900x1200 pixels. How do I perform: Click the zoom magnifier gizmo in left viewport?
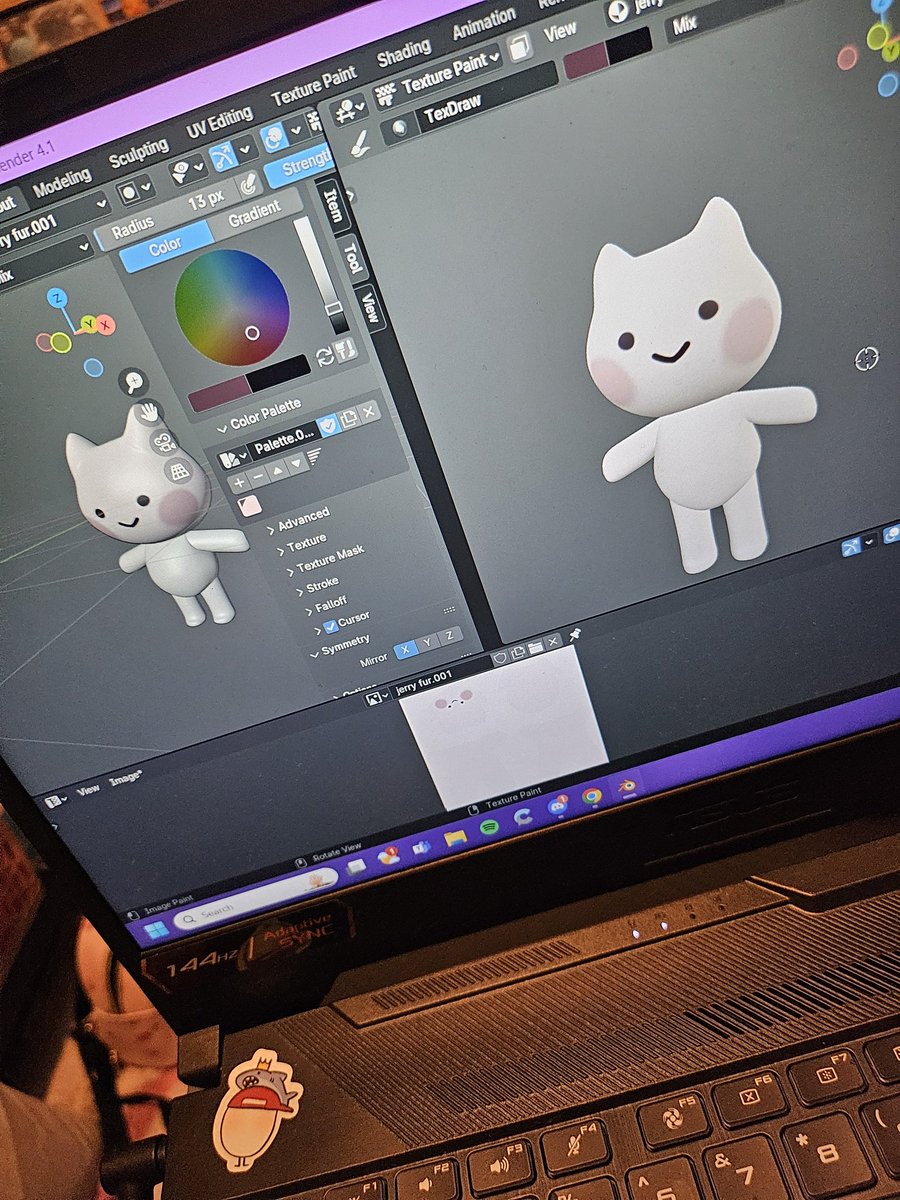click(133, 380)
